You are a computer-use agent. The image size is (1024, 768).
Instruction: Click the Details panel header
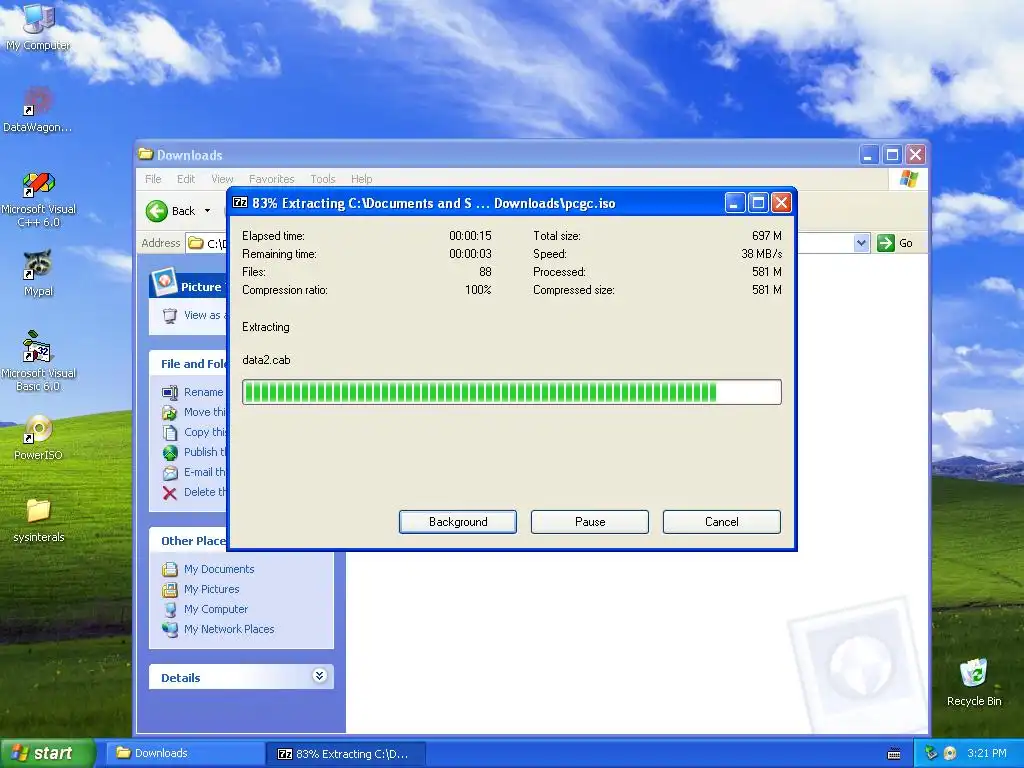(x=241, y=677)
